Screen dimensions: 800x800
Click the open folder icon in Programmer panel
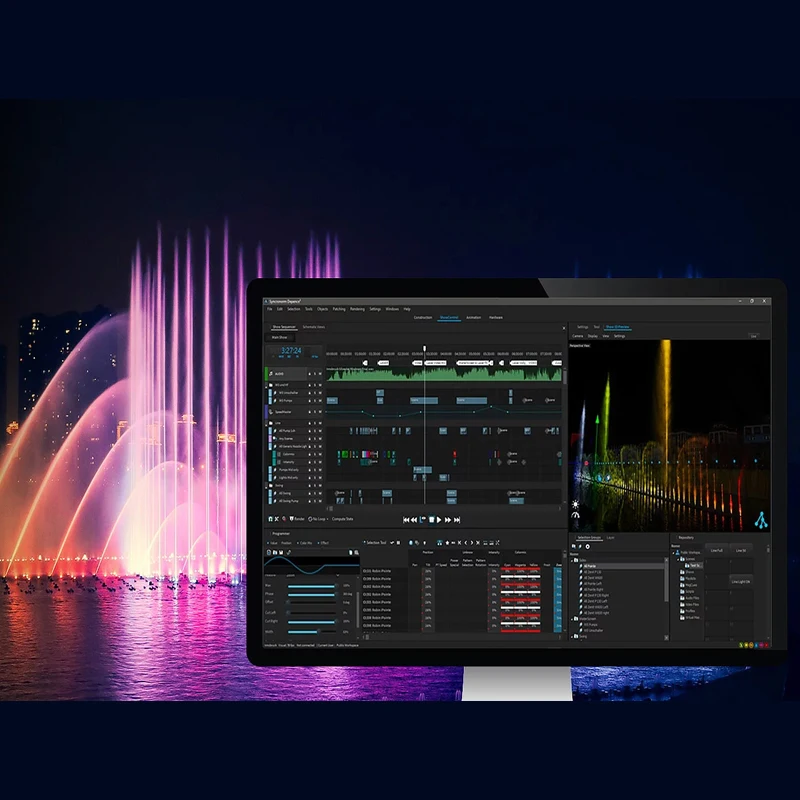tap(275, 552)
